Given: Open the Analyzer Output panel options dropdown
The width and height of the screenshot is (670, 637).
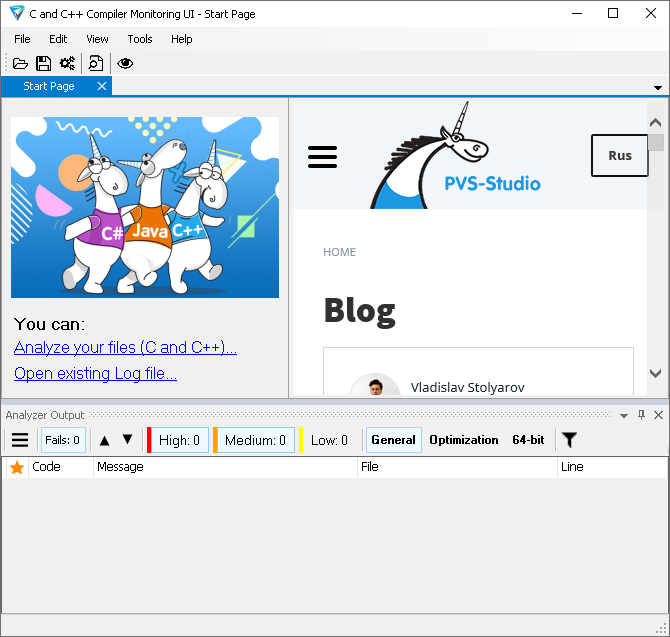Looking at the screenshot, I should click(624, 415).
